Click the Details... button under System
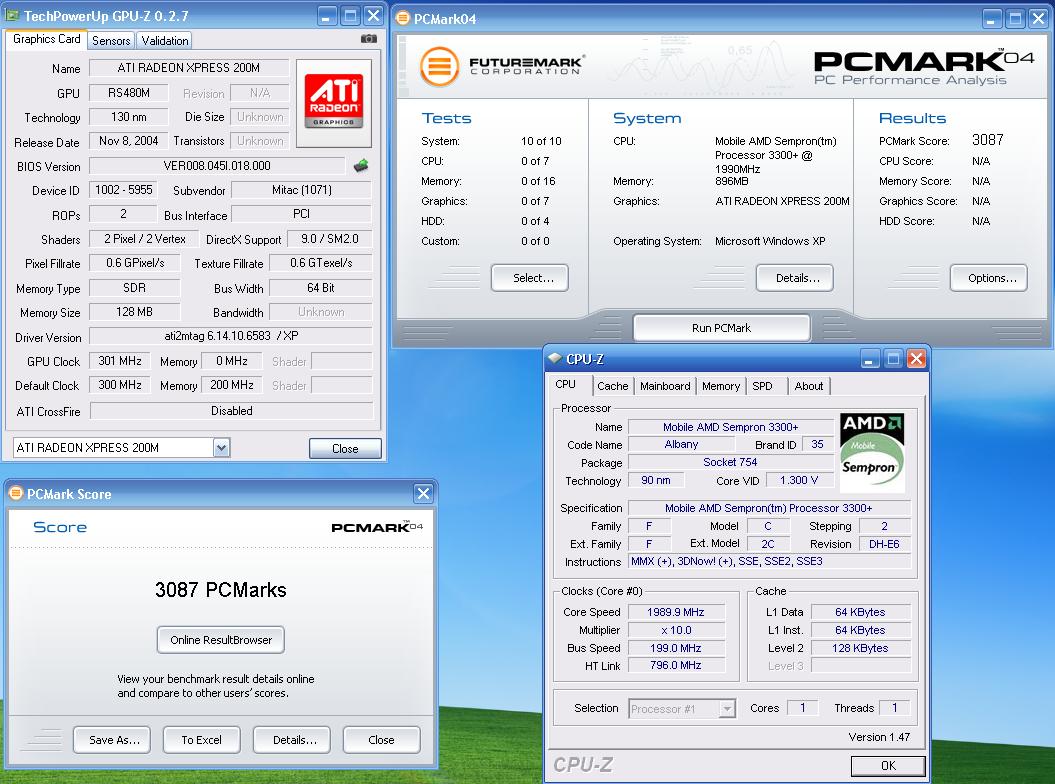The height and width of the screenshot is (784, 1055). click(795, 278)
